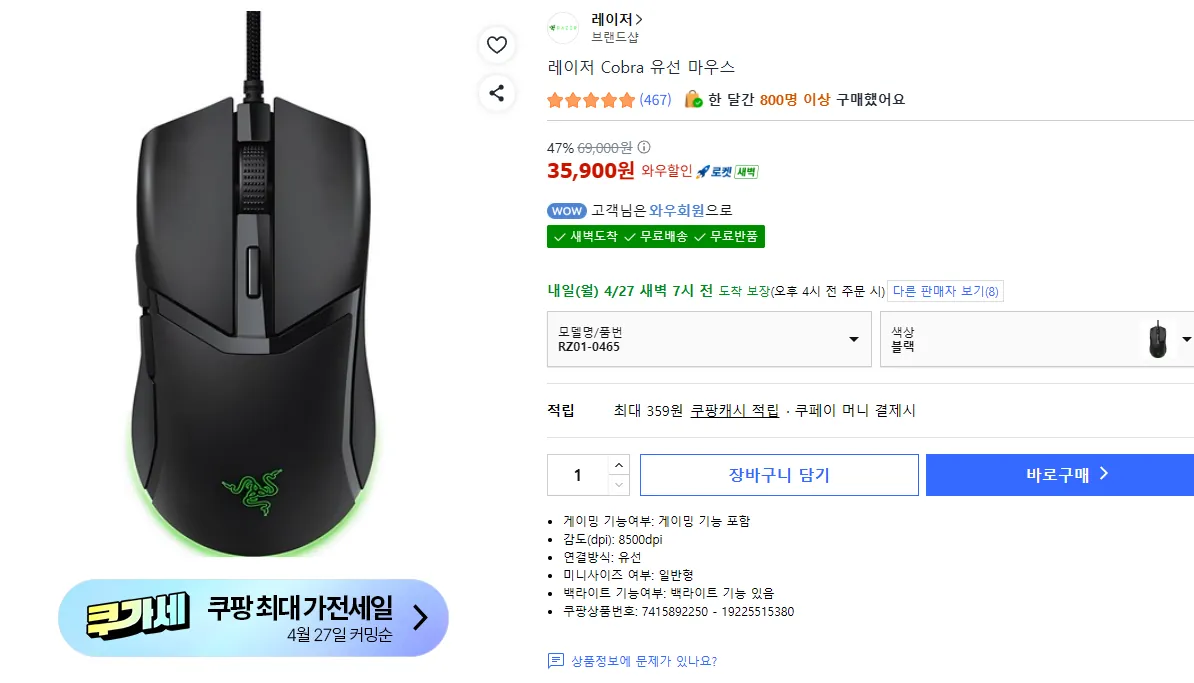Open 다른 판매자 보기(8) link
Screen dimensions: 1194x683
point(946,291)
